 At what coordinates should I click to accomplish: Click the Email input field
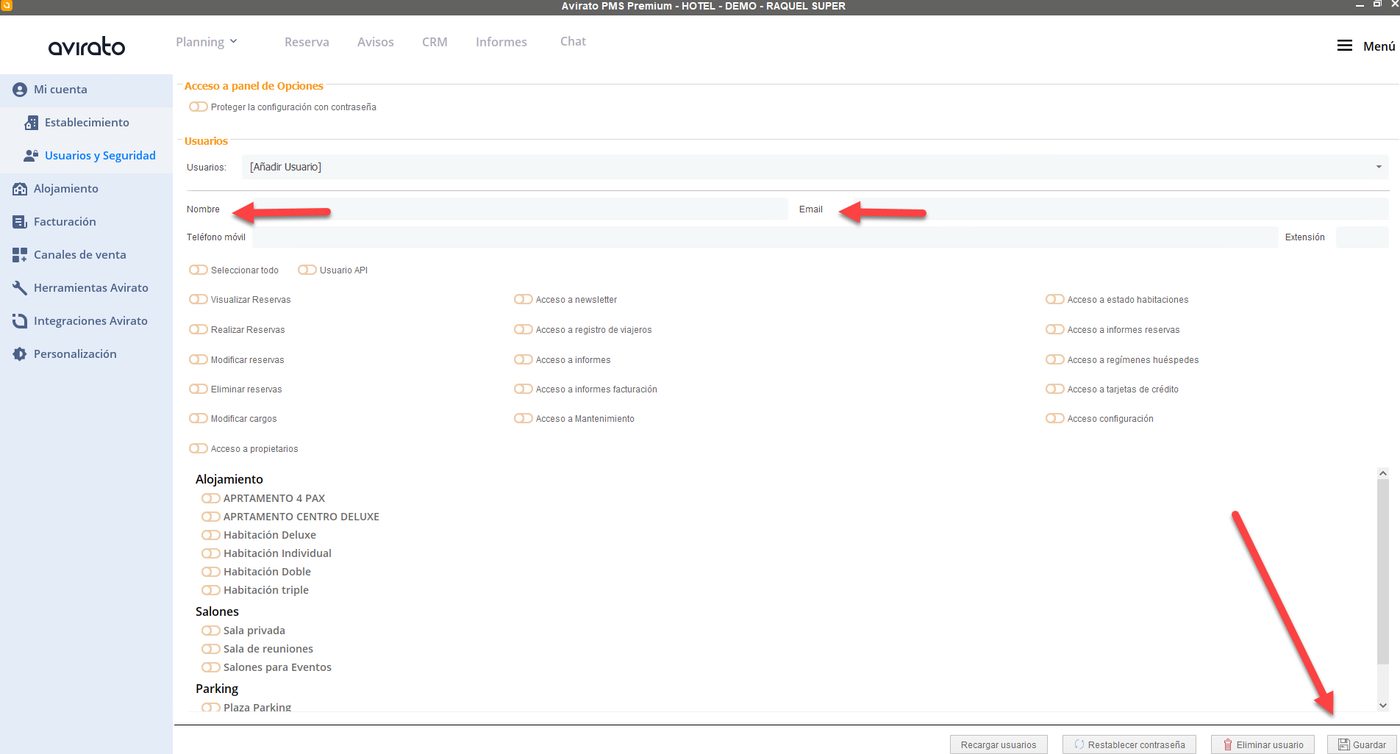coord(1108,209)
